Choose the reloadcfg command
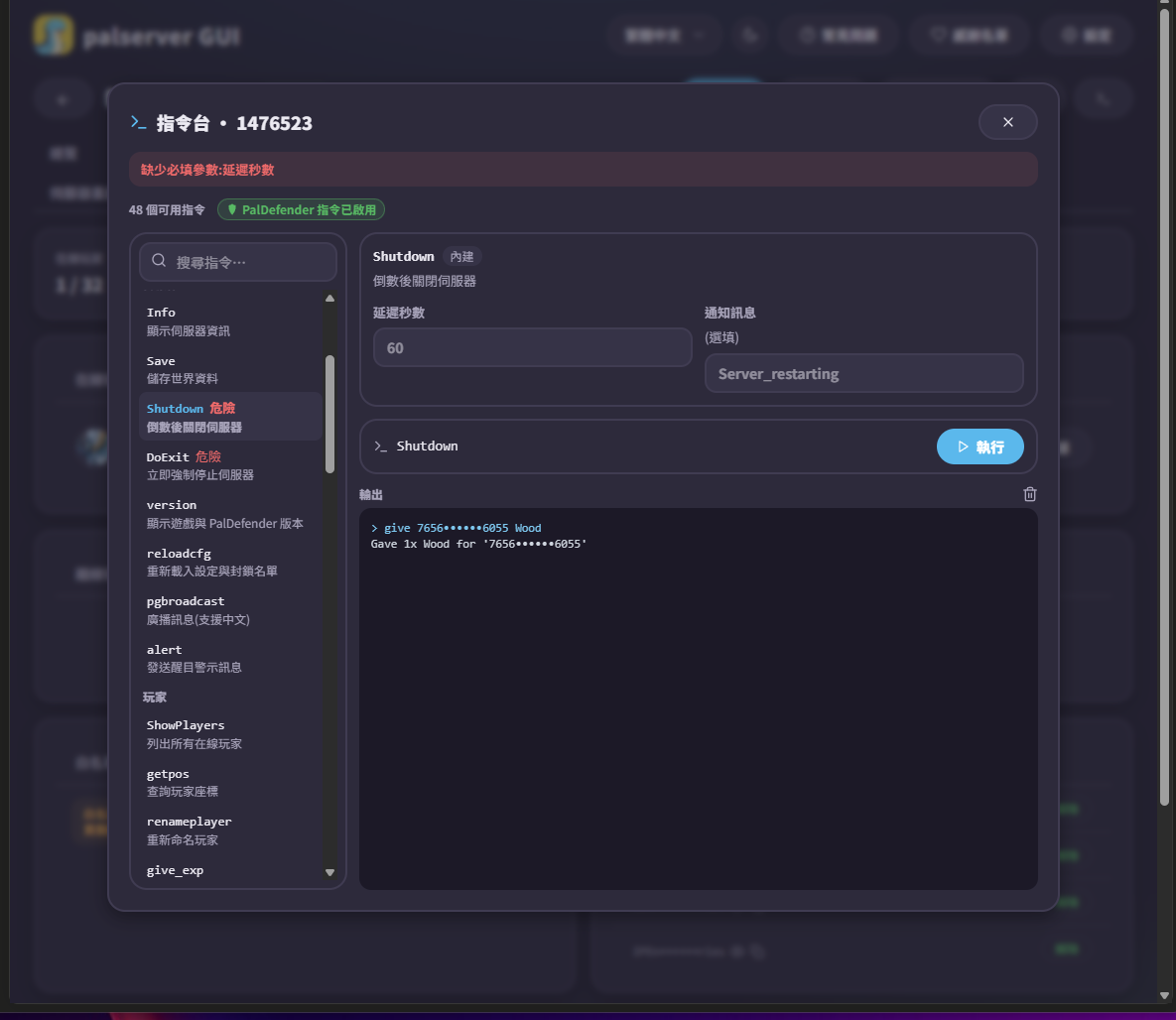 click(x=231, y=562)
